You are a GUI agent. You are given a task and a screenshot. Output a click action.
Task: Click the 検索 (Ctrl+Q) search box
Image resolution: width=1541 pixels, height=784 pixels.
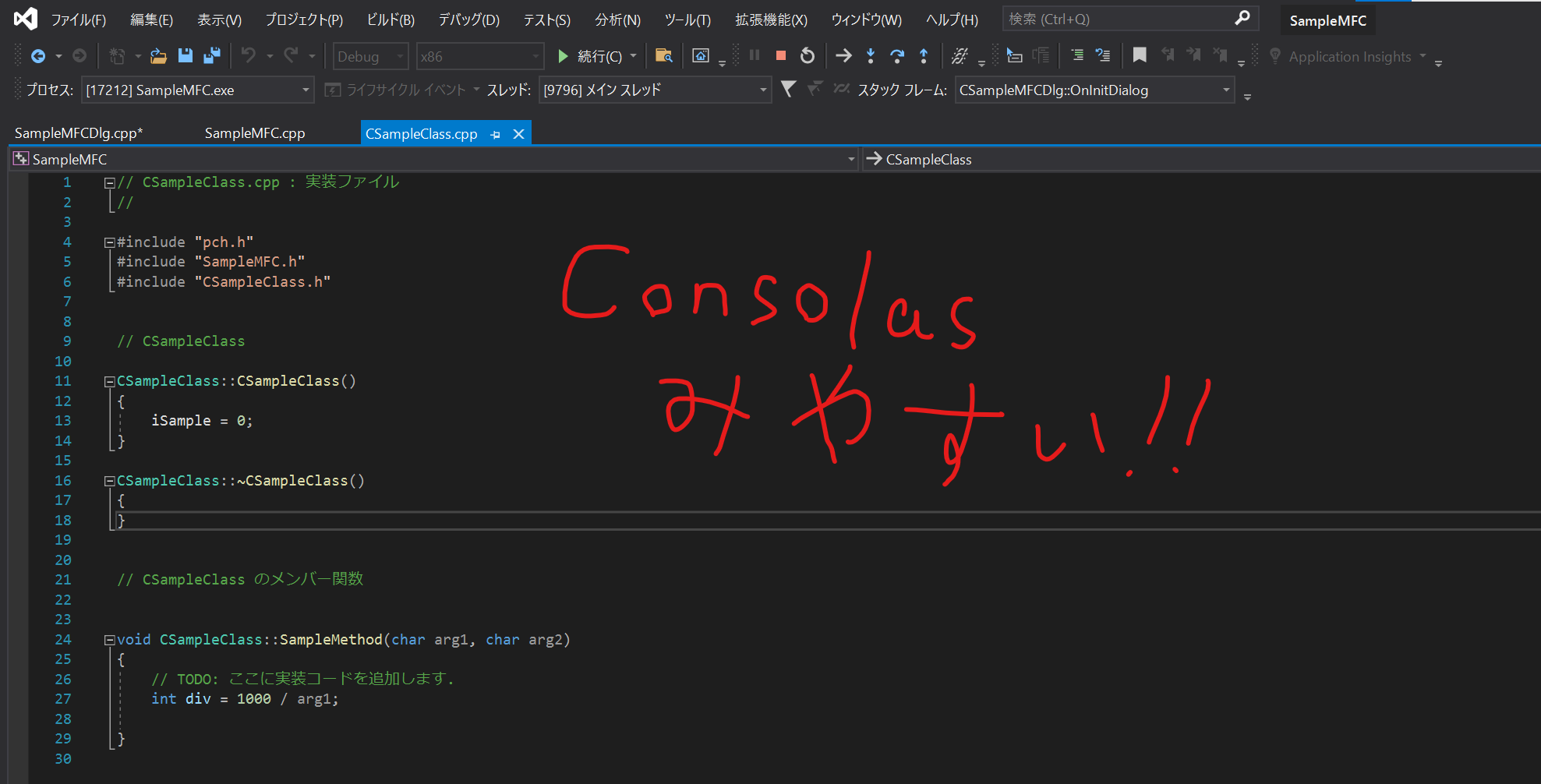(1130, 19)
